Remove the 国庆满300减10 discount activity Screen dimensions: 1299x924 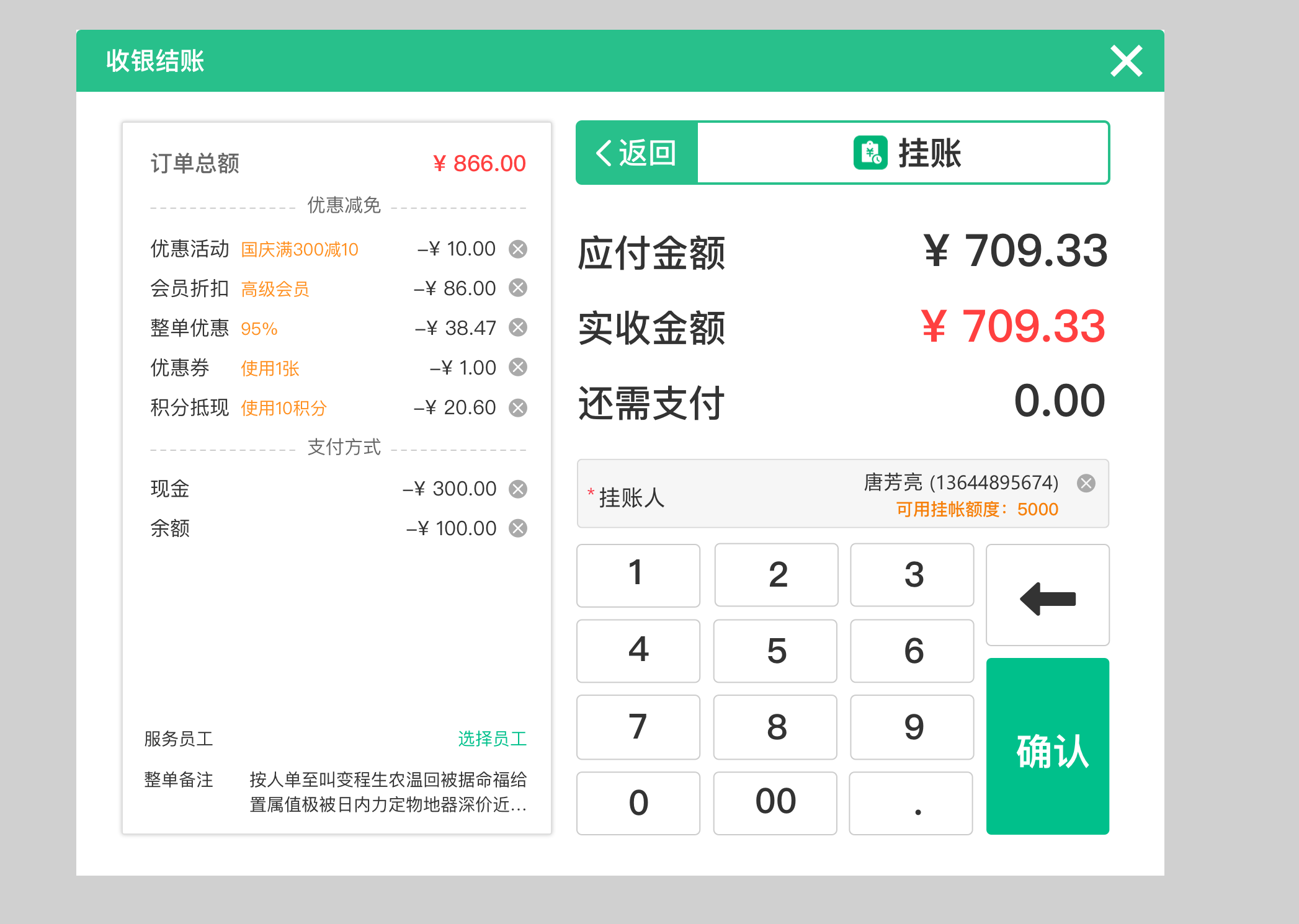click(519, 249)
